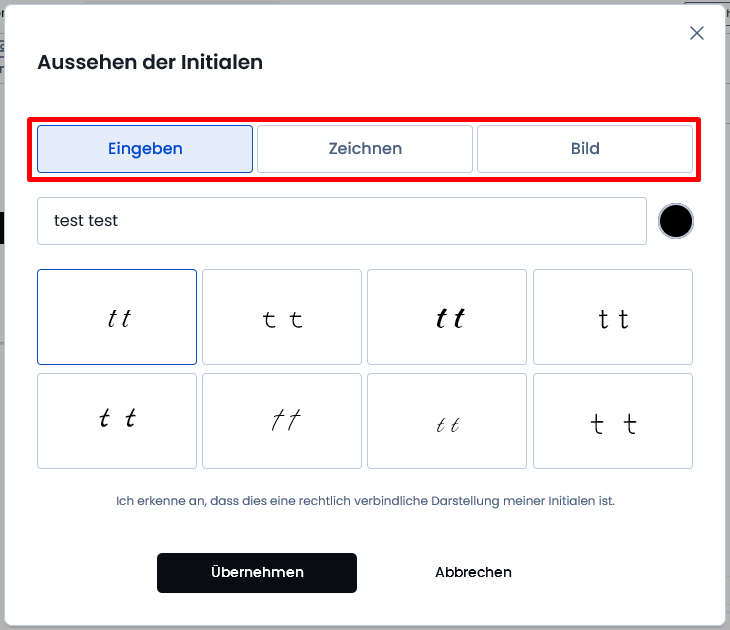Select the thin slanted handwriting initials style
This screenshot has width=730, height=630.
pyautogui.click(x=282, y=421)
